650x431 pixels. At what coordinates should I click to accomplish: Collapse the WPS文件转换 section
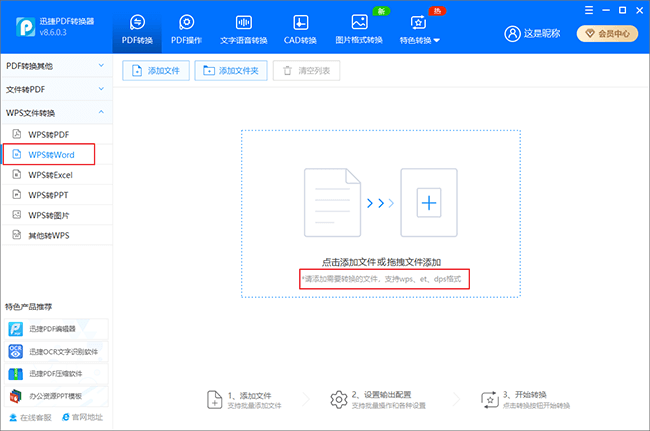coord(56,113)
